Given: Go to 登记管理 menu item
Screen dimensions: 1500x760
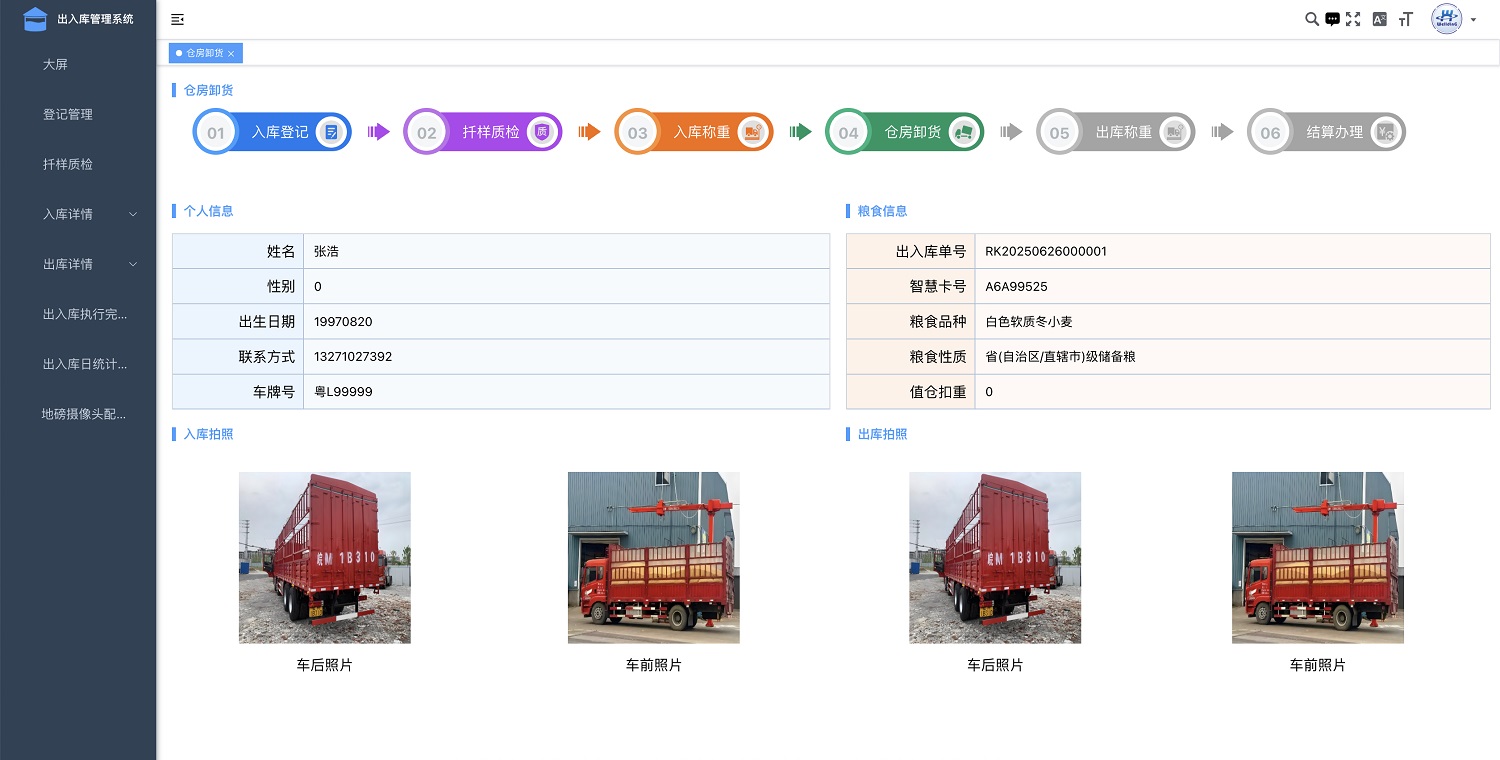Looking at the screenshot, I should [68, 114].
